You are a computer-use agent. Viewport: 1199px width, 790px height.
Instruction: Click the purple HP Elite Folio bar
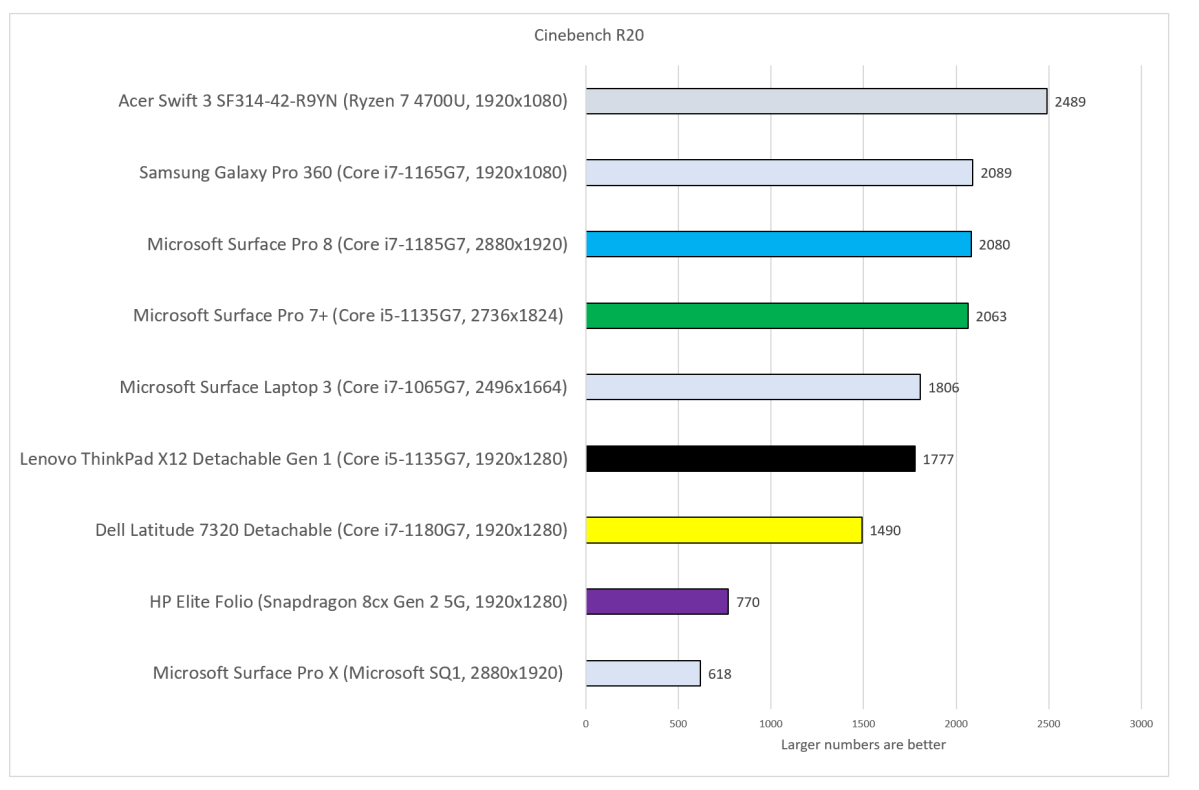pos(657,601)
